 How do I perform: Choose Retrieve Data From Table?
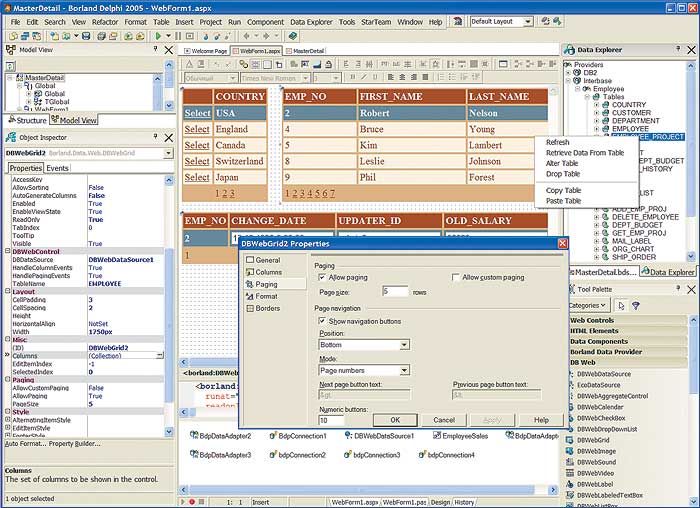coord(585,153)
